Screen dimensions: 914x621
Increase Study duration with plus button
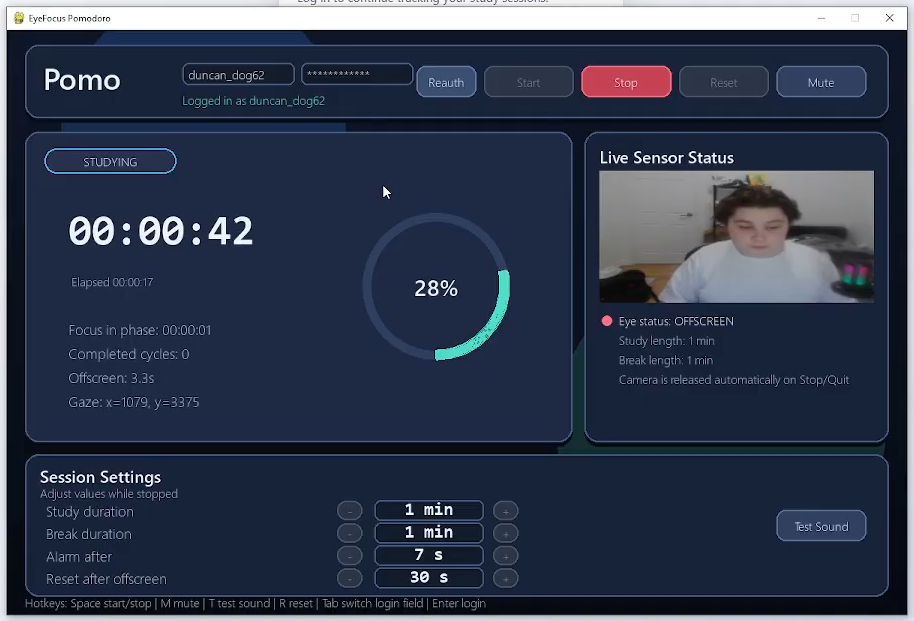click(x=505, y=511)
